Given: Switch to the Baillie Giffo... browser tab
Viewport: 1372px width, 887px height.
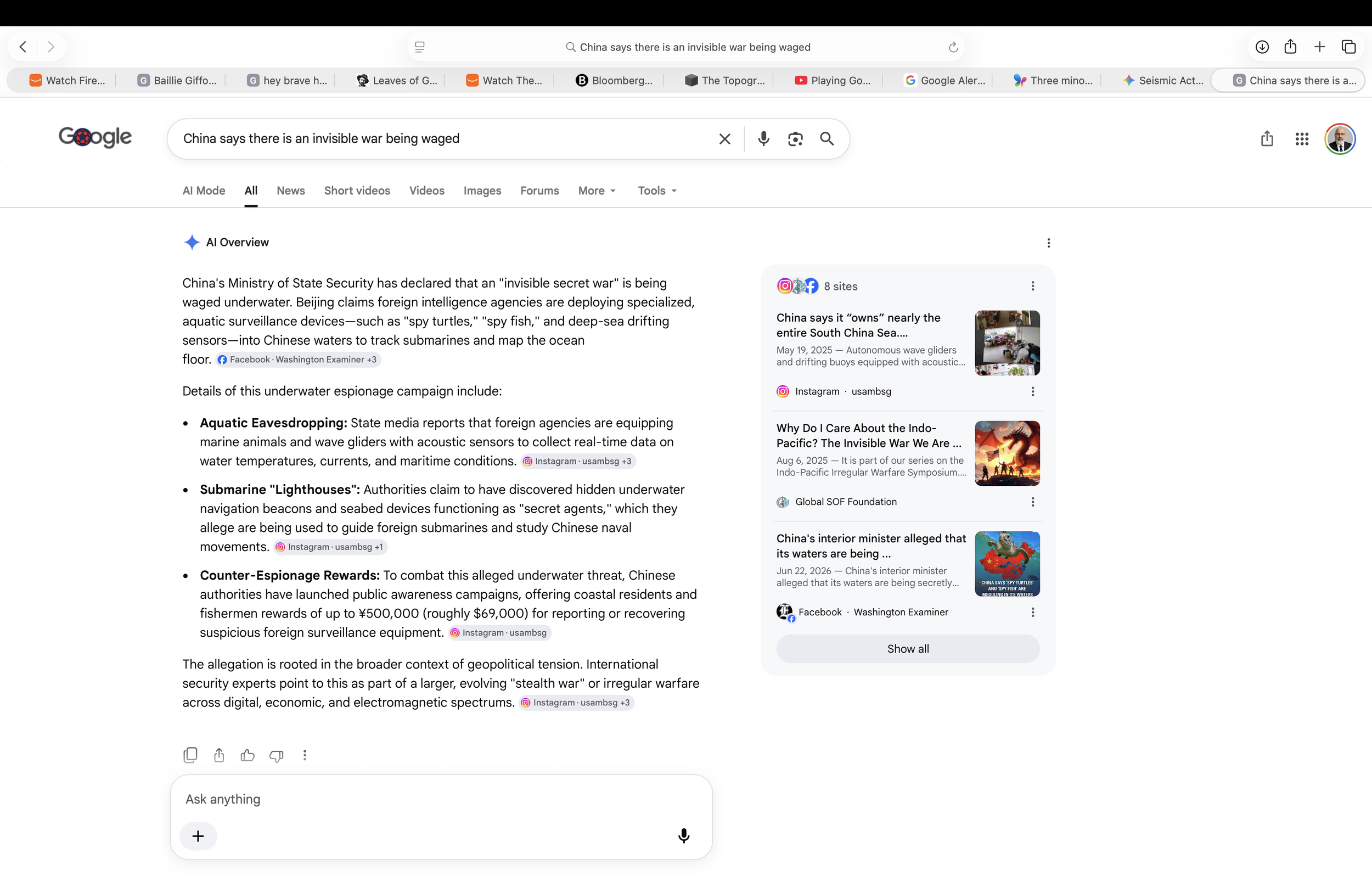Looking at the screenshot, I should [x=177, y=81].
